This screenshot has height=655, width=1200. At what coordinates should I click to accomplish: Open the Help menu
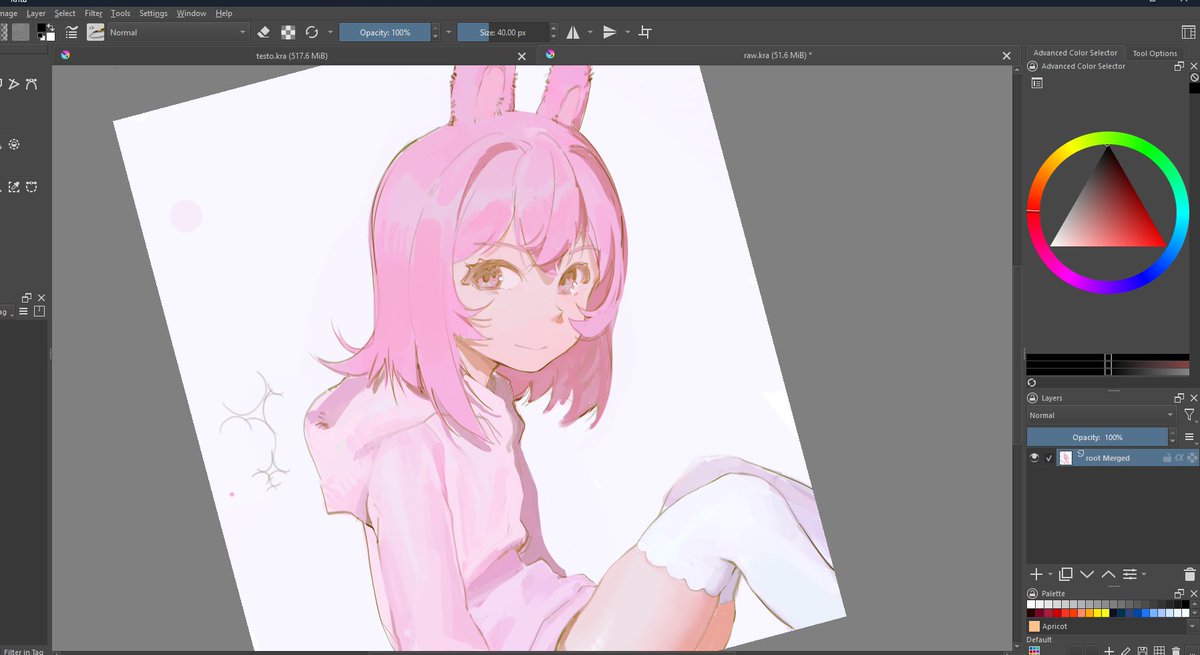[x=224, y=13]
